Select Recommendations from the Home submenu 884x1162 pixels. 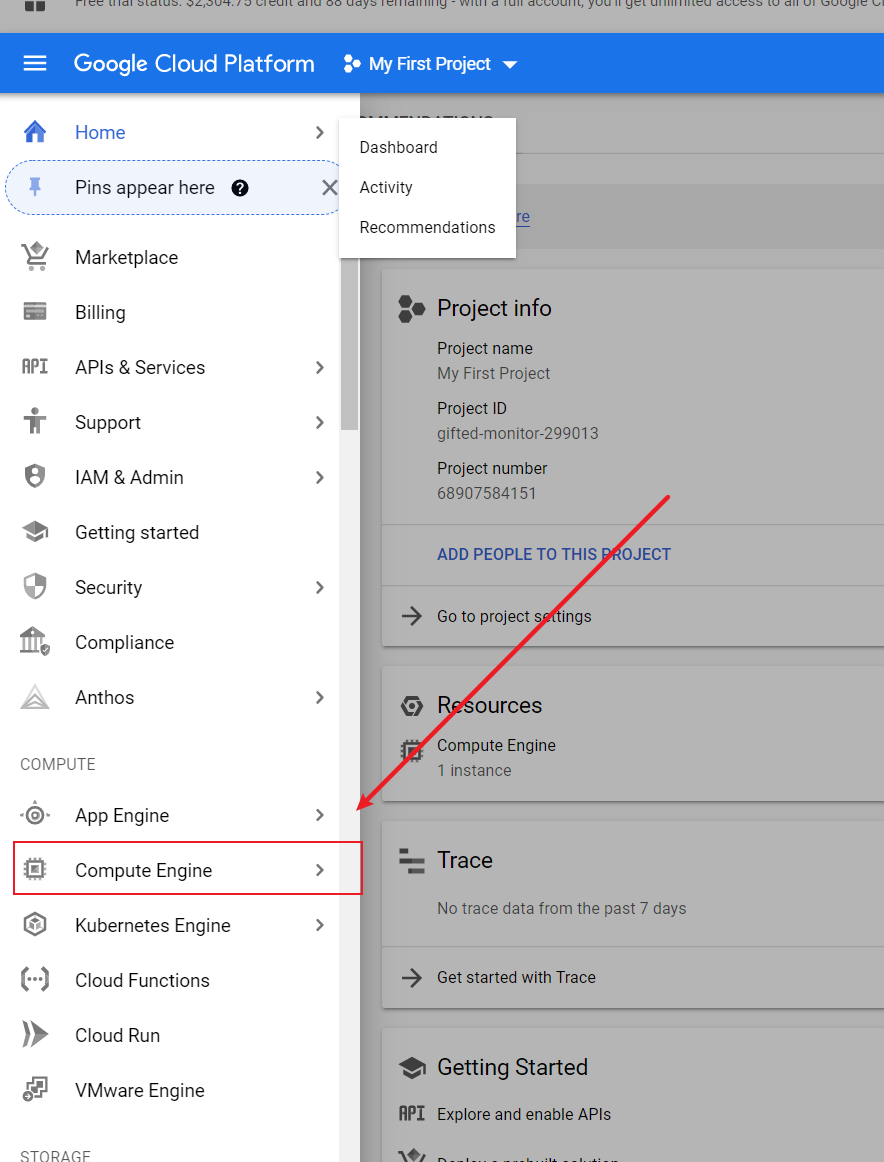tap(427, 227)
